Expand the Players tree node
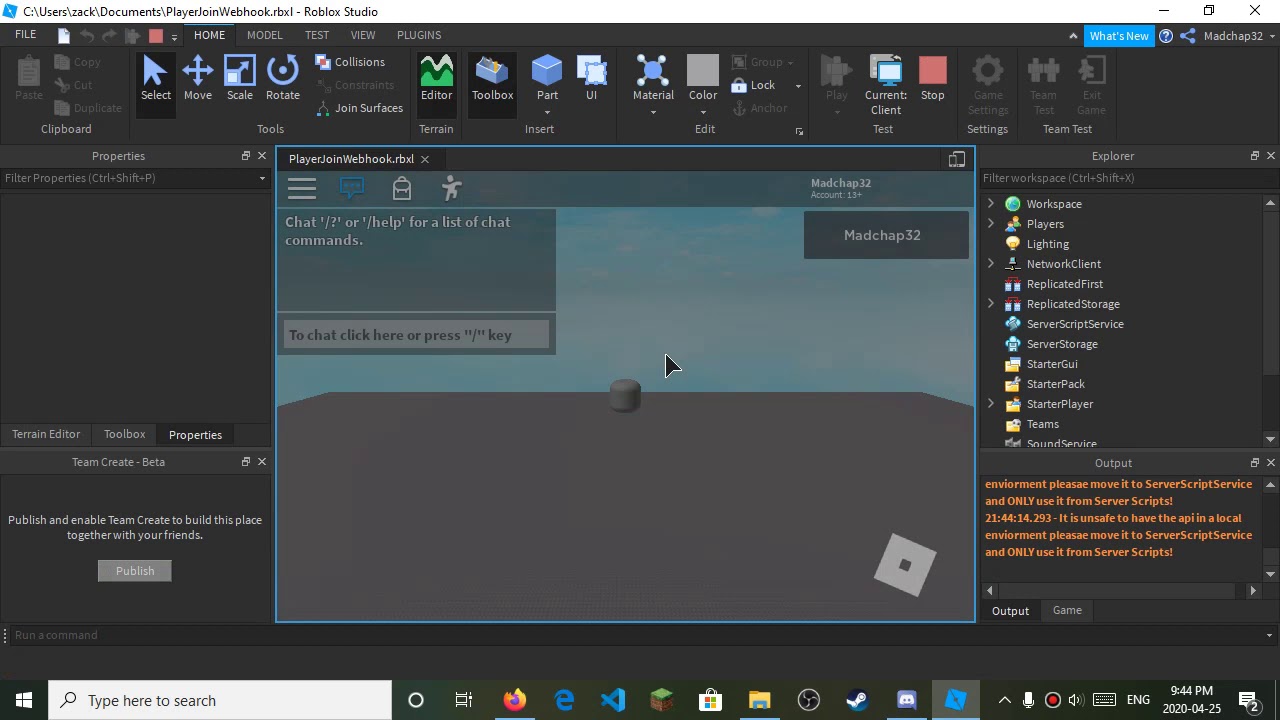Viewport: 1280px width, 720px height. click(991, 224)
